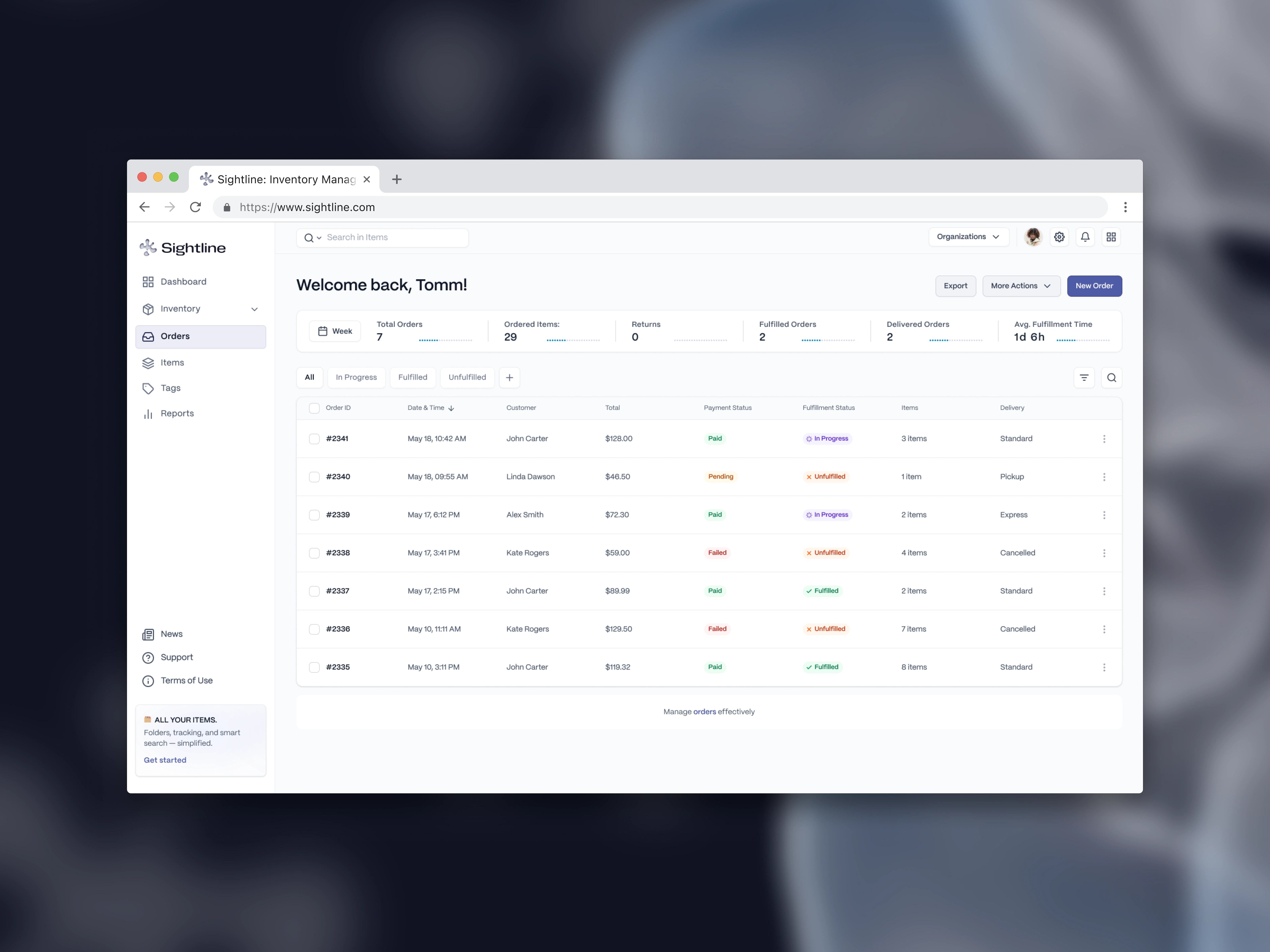Select the All orders tab

point(309,378)
